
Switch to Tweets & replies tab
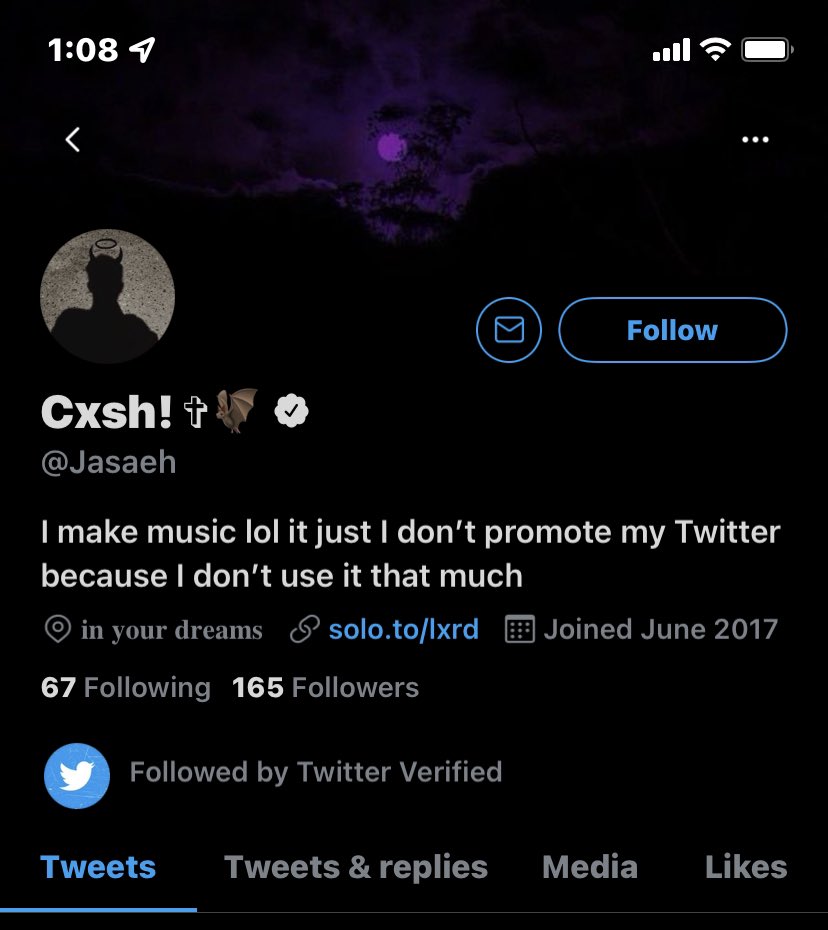356,867
